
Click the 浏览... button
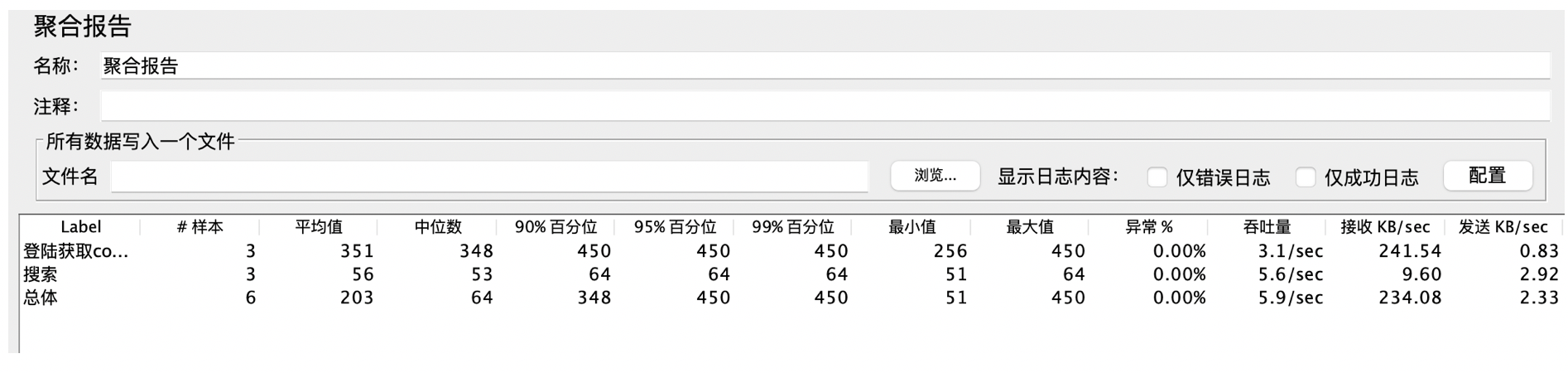[x=935, y=176]
